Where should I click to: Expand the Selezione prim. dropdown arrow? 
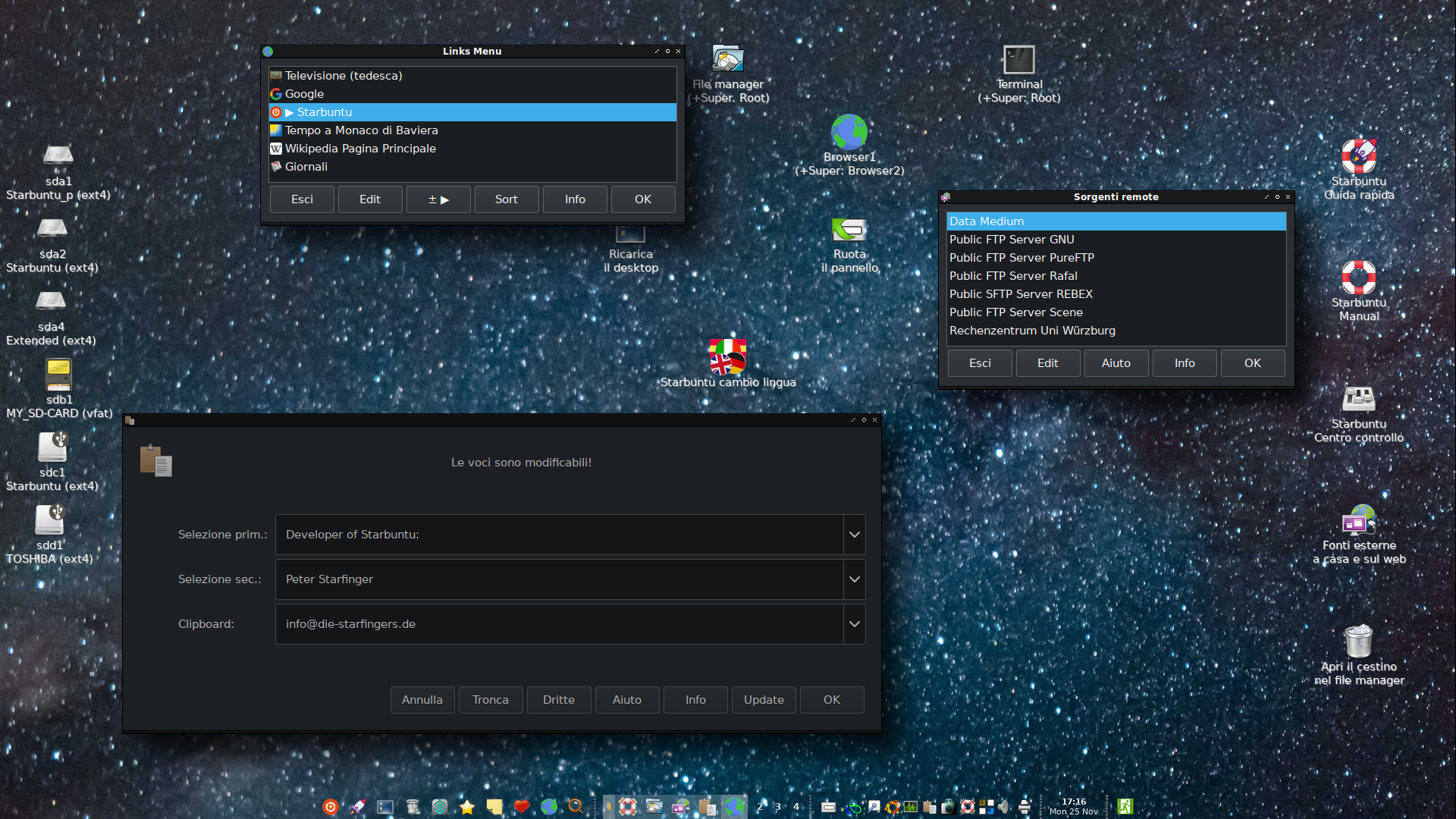(x=855, y=535)
